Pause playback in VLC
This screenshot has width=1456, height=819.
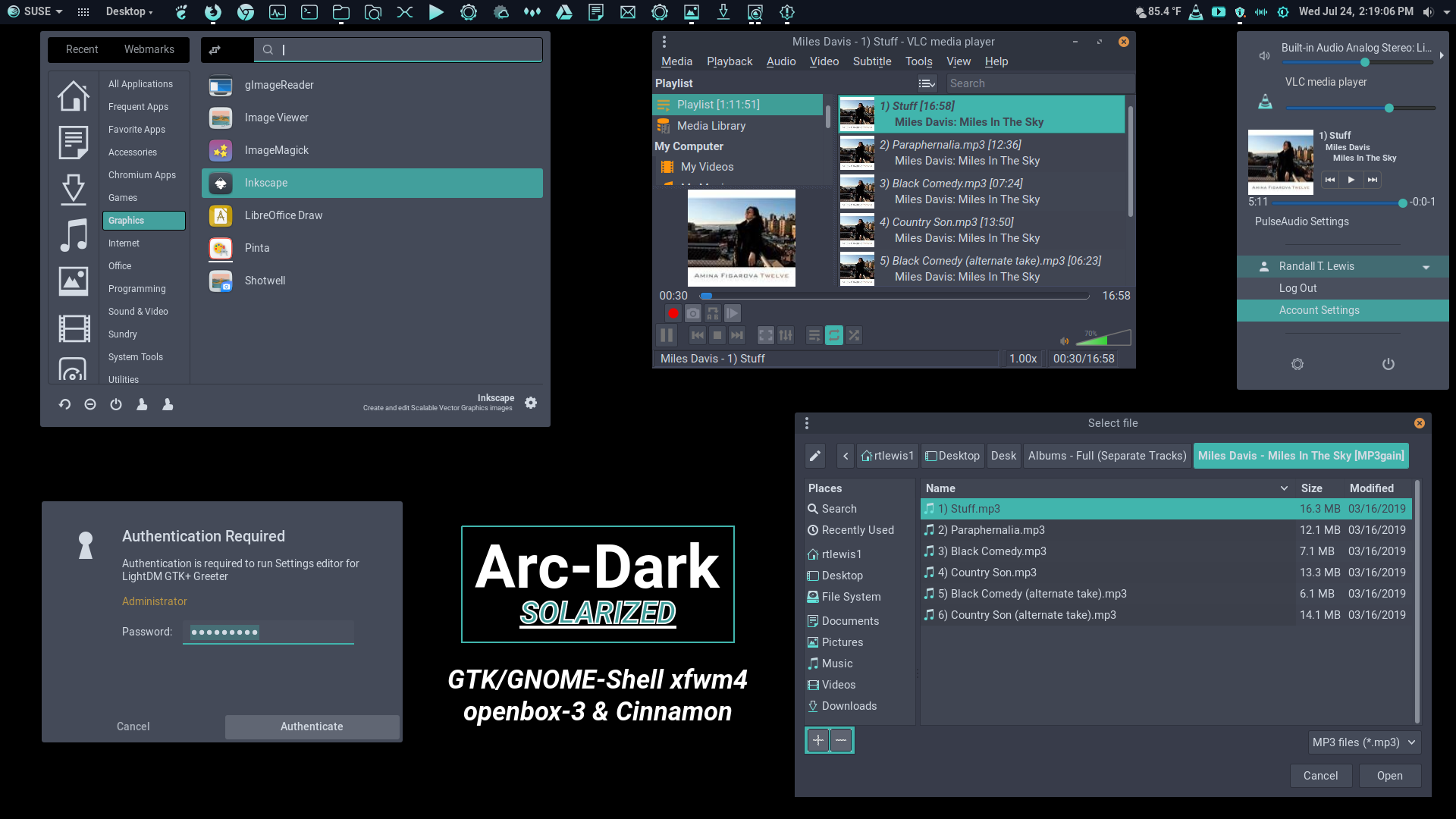click(x=667, y=335)
